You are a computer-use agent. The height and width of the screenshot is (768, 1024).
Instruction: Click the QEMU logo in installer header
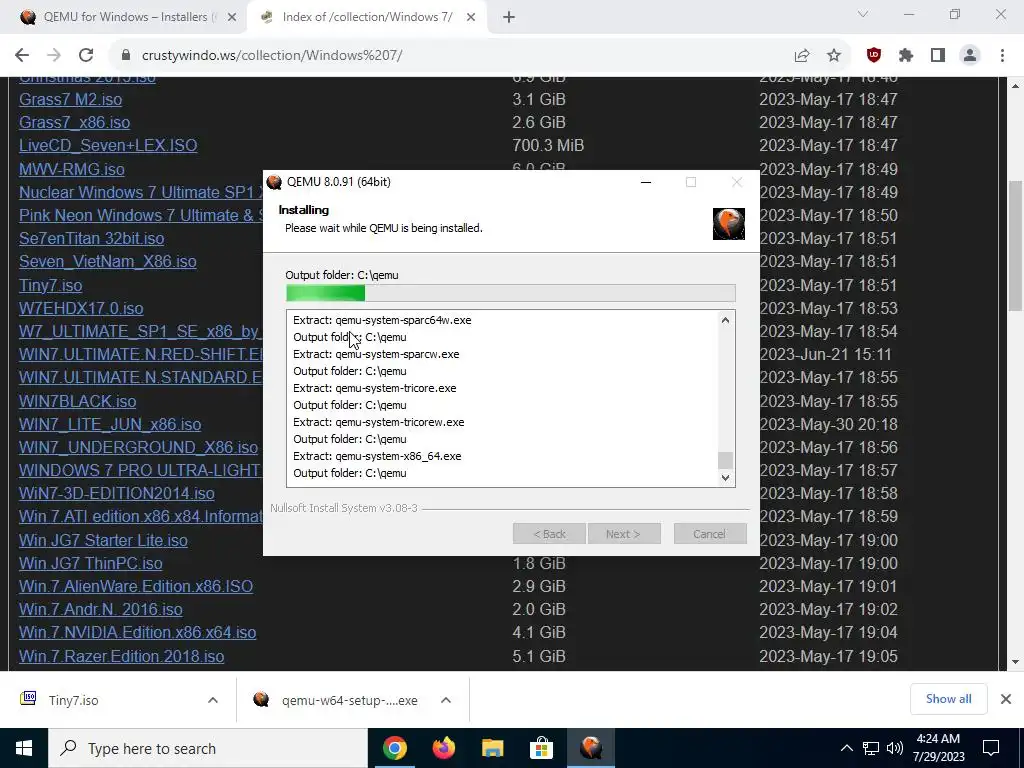pos(729,224)
